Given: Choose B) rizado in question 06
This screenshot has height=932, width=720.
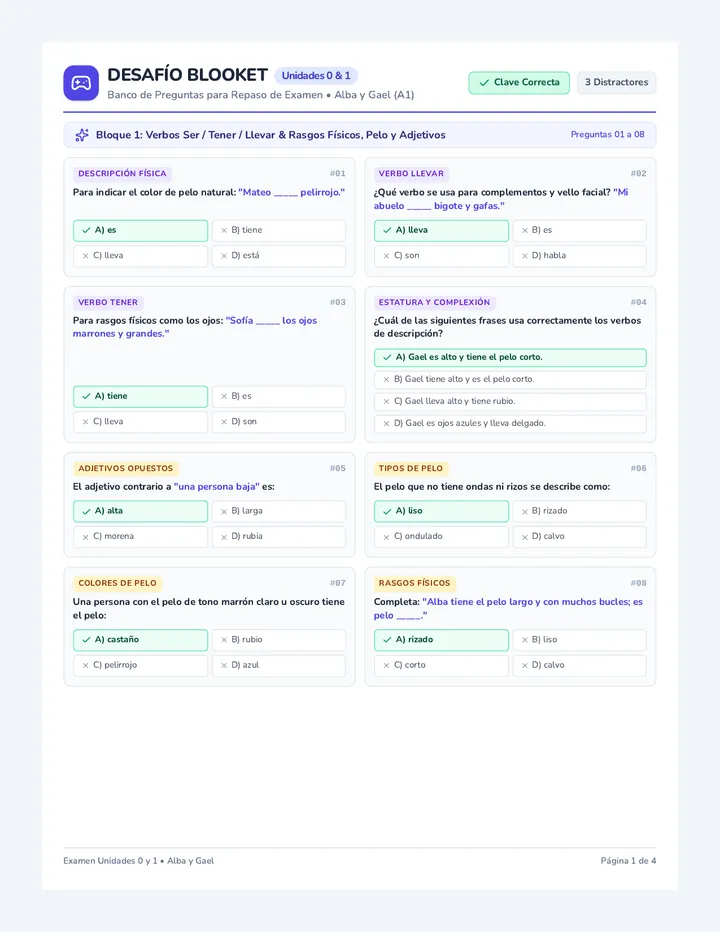Looking at the screenshot, I should coord(580,511).
